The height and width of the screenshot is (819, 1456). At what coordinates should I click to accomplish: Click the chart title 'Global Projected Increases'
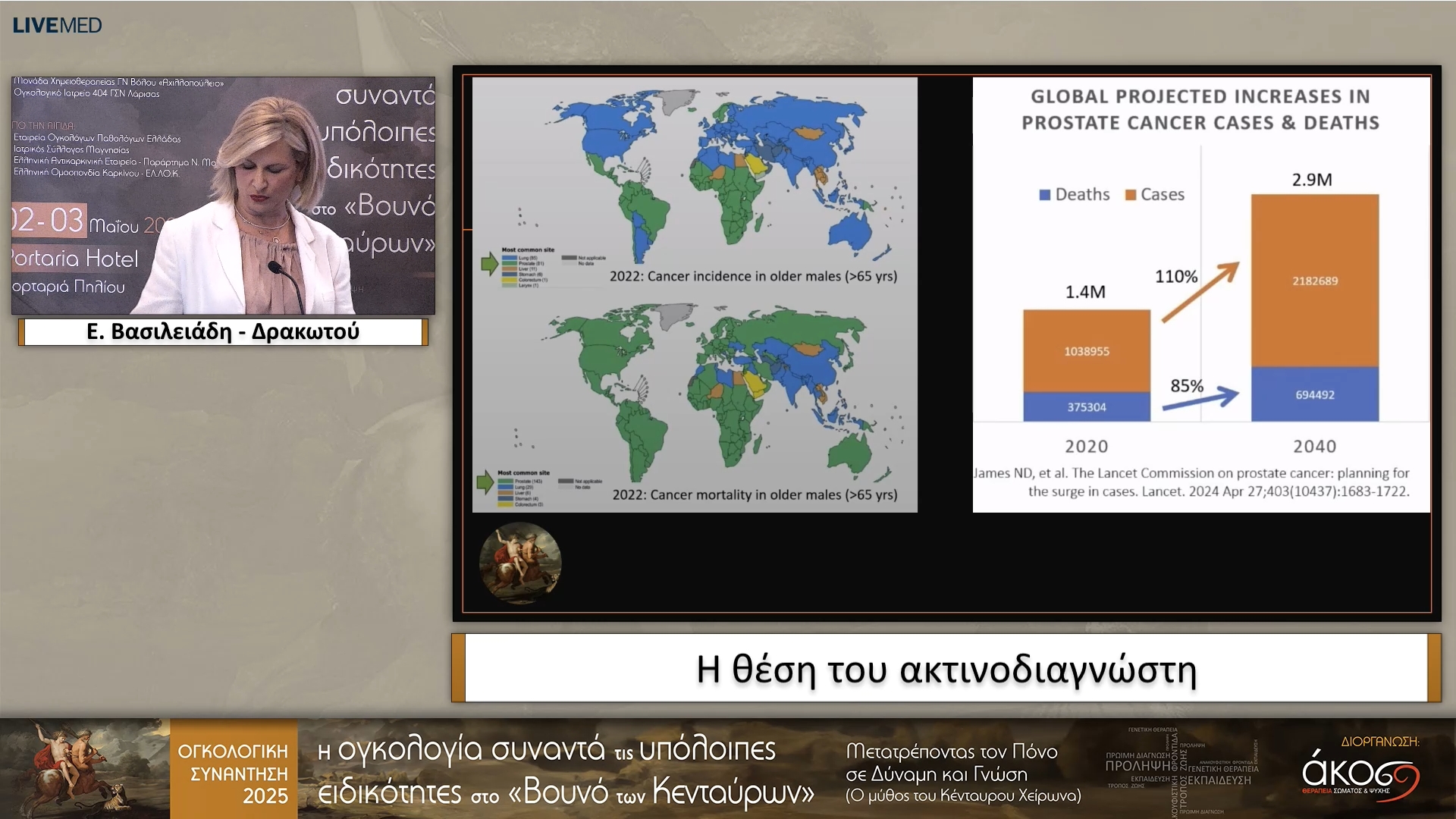coord(1200,109)
